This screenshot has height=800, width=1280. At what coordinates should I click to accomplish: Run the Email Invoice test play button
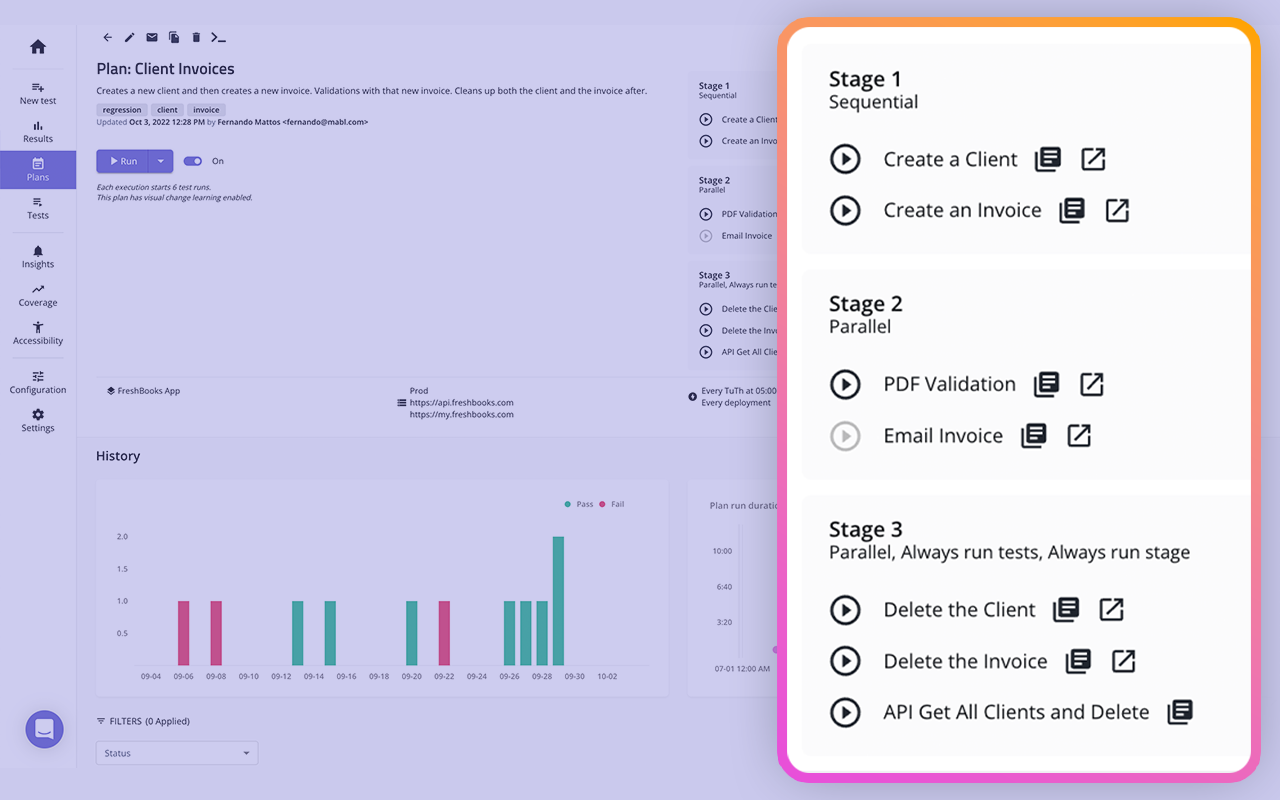click(x=845, y=436)
